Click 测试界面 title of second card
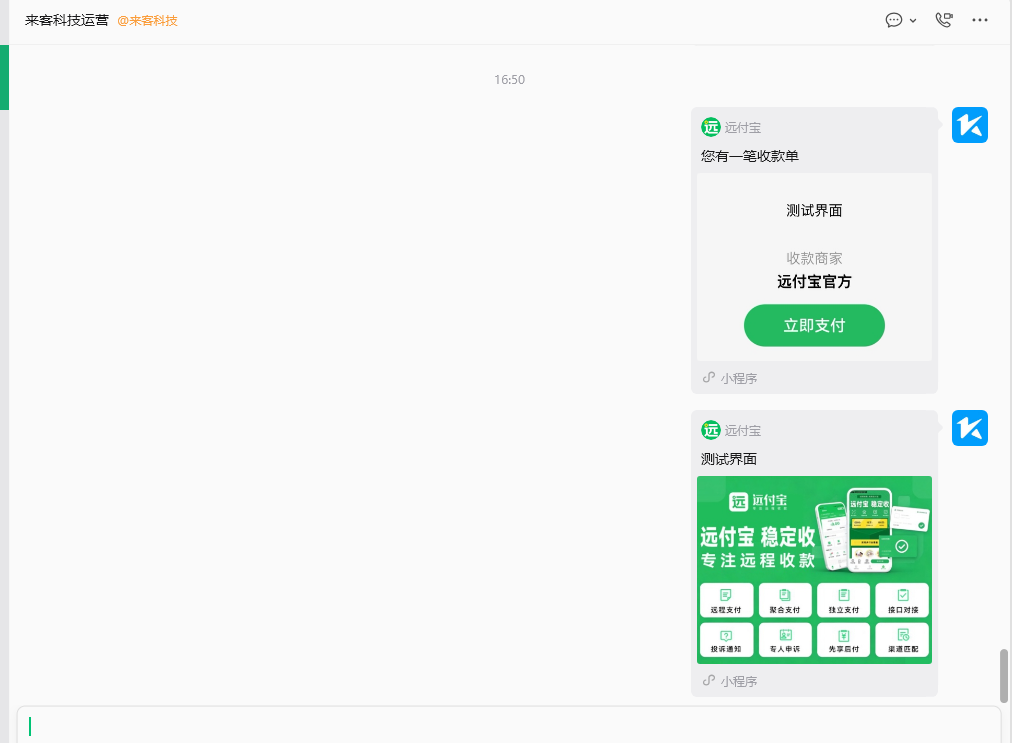1012x743 pixels. [729, 459]
